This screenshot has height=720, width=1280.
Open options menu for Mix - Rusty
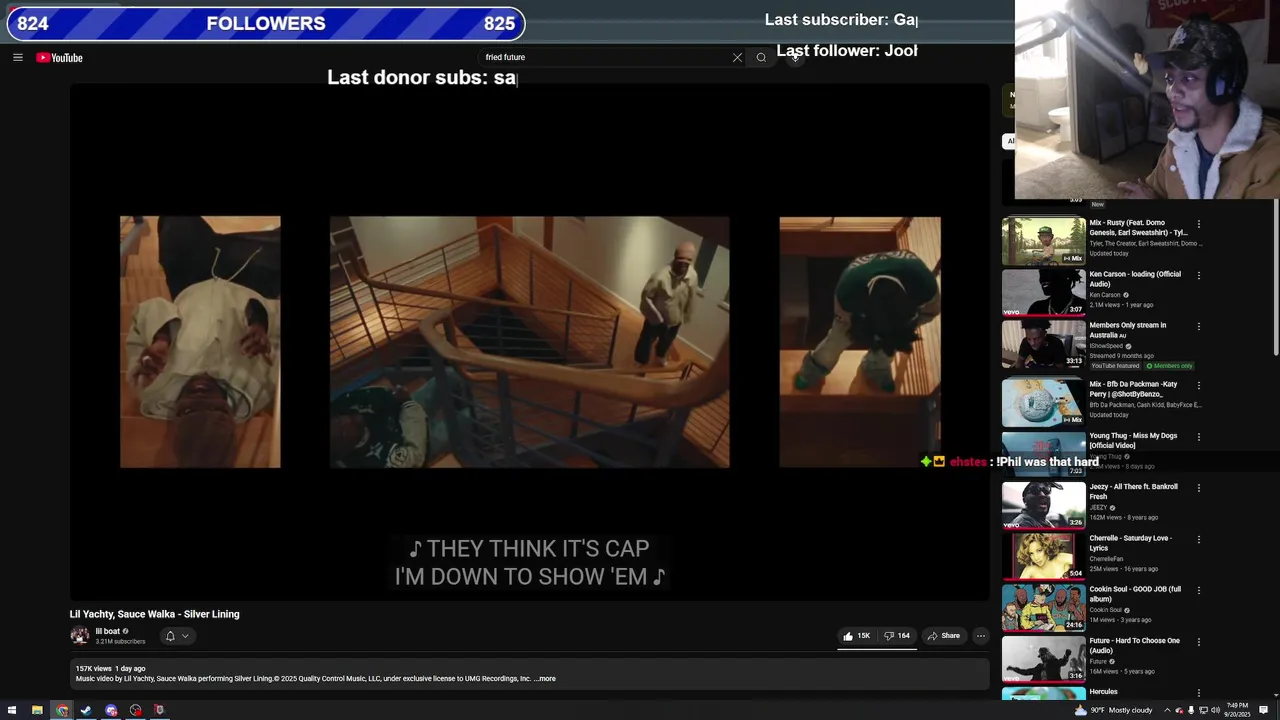pyautogui.click(x=1198, y=224)
